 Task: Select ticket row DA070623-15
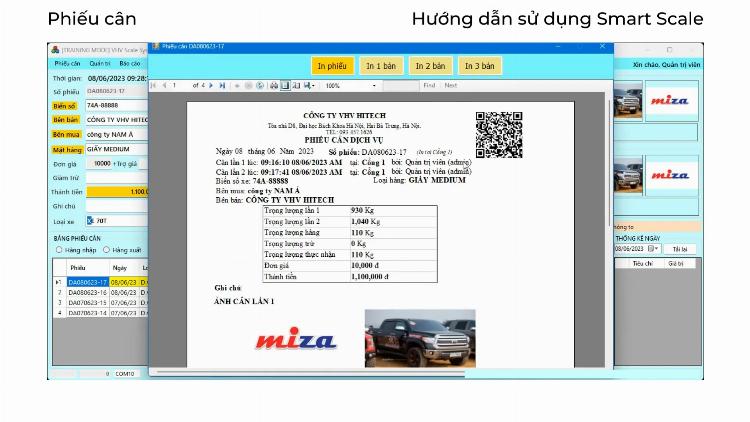tap(100, 302)
